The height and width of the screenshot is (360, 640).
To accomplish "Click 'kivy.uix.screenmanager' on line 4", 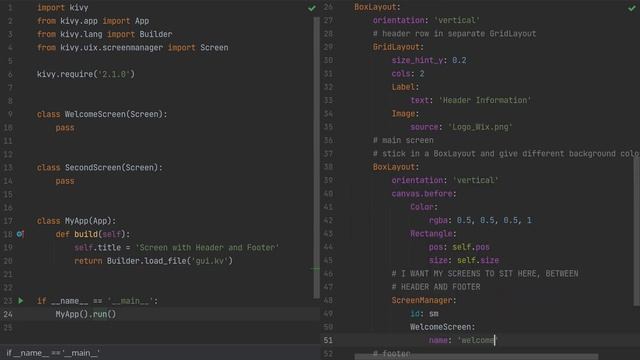I will tap(111, 48).
